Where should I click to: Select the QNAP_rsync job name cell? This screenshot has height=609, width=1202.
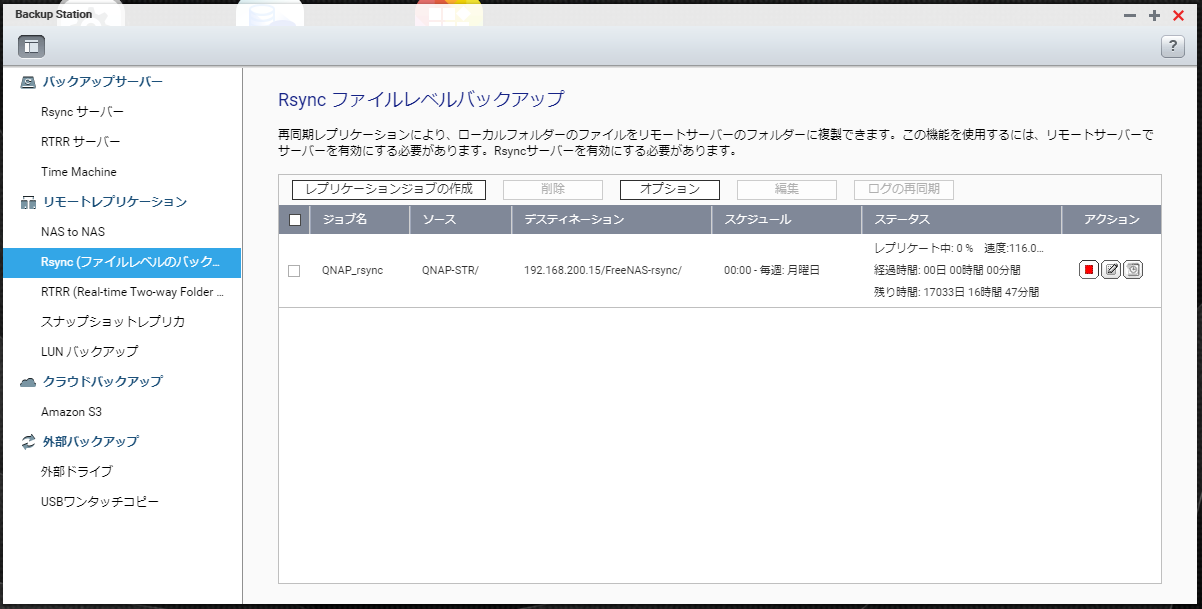352,271
